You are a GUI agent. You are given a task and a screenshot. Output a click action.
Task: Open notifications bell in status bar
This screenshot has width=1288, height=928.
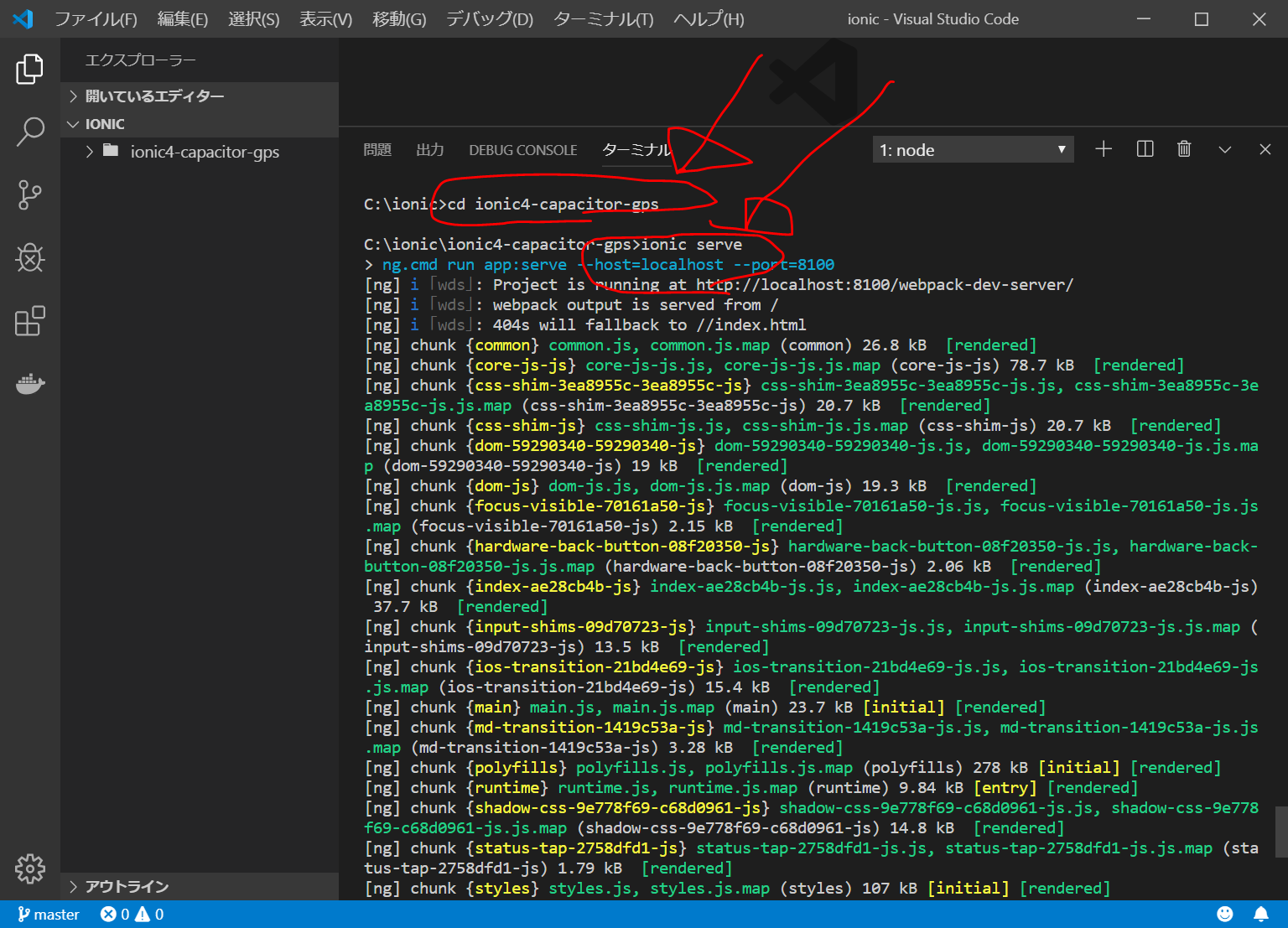1260,914
